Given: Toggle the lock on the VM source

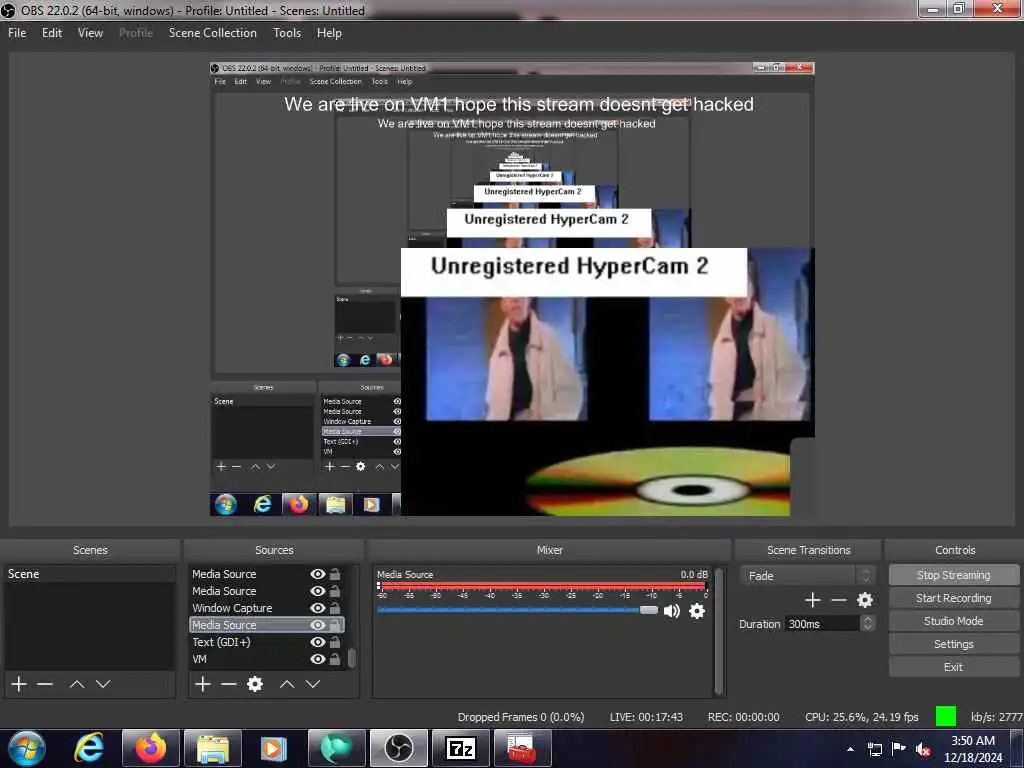Looking at the screenshot, I should pos(334,659).
